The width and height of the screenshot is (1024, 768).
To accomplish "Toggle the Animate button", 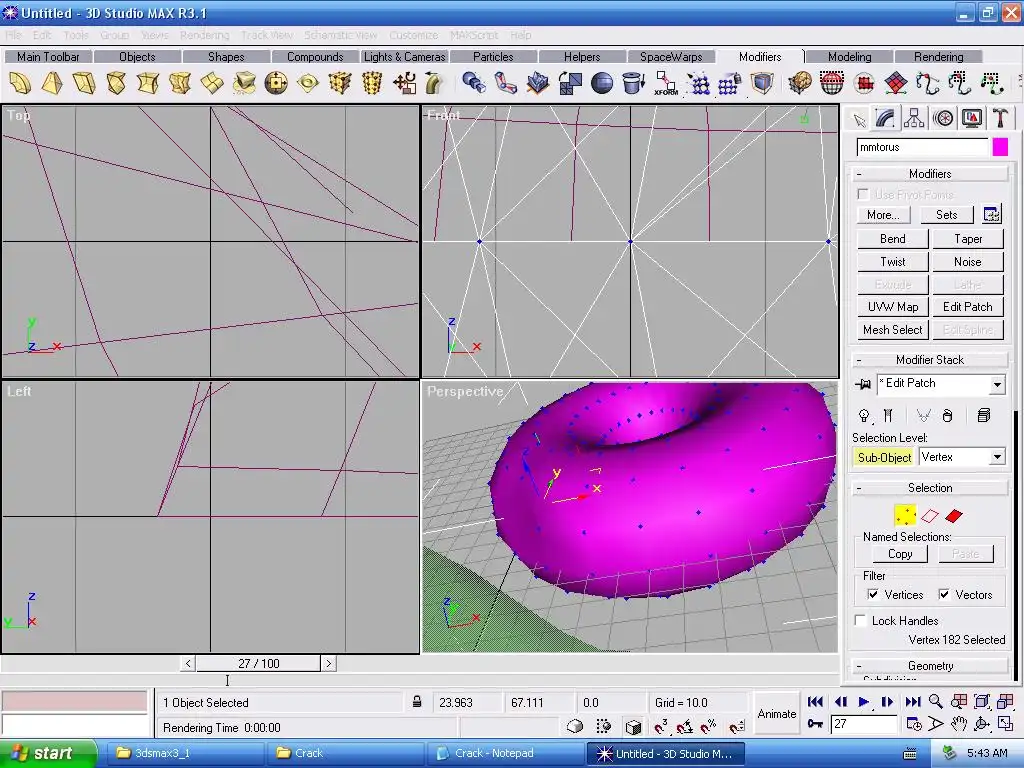I will [776, 714].
